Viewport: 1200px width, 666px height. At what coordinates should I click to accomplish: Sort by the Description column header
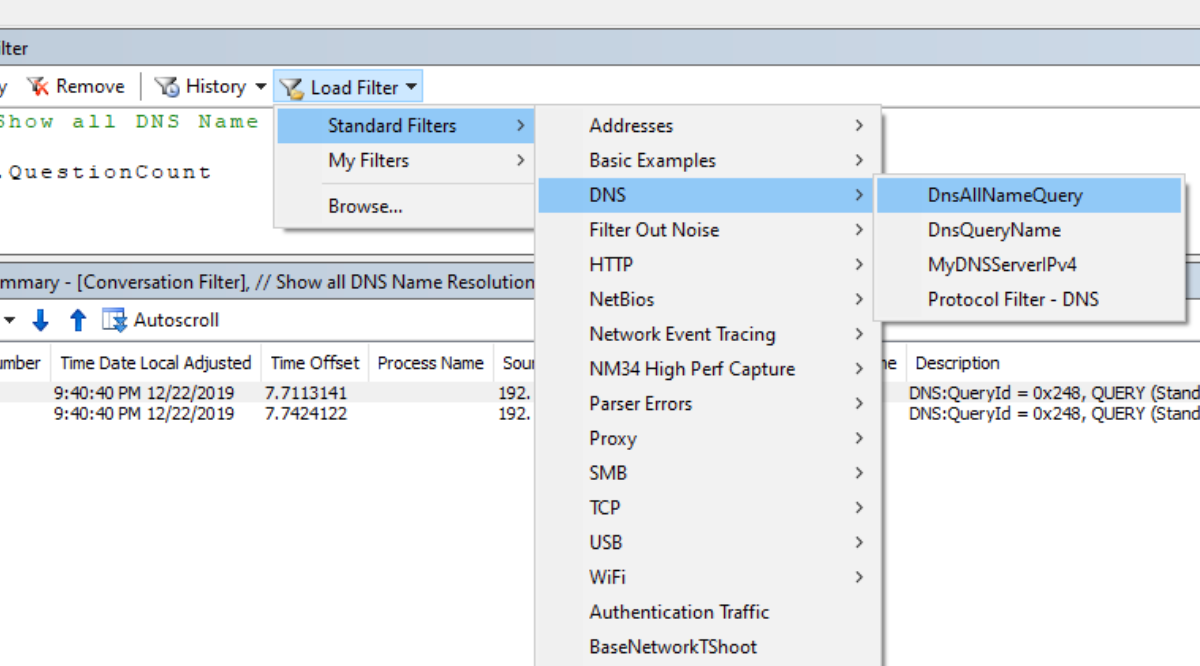click(1054, 363)
